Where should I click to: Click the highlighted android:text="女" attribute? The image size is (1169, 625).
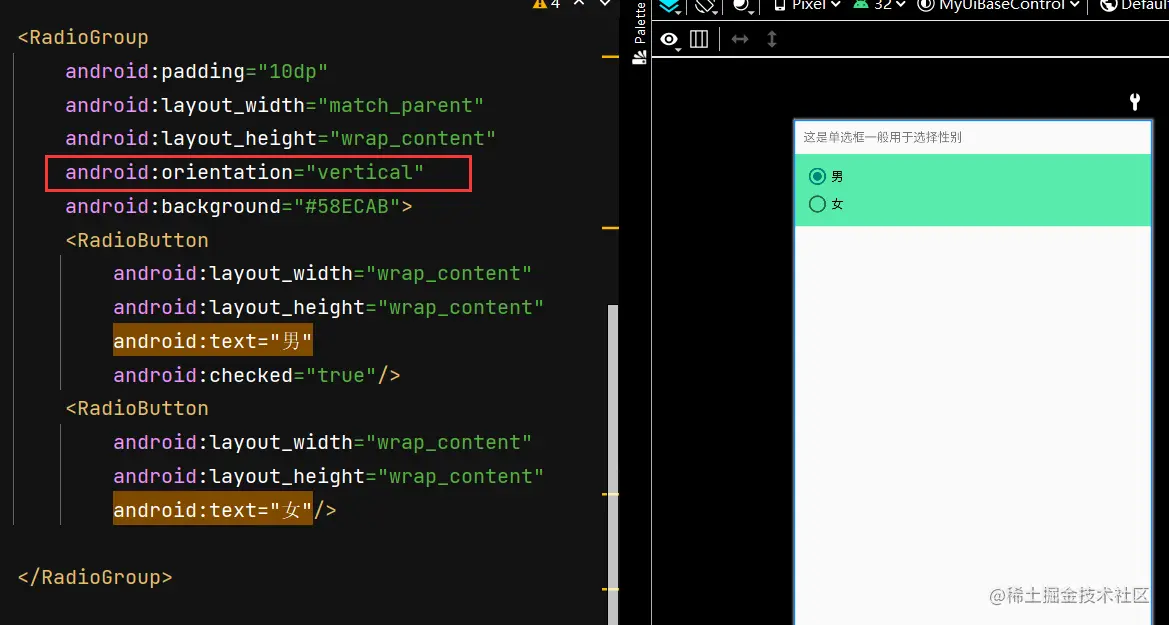212,509
